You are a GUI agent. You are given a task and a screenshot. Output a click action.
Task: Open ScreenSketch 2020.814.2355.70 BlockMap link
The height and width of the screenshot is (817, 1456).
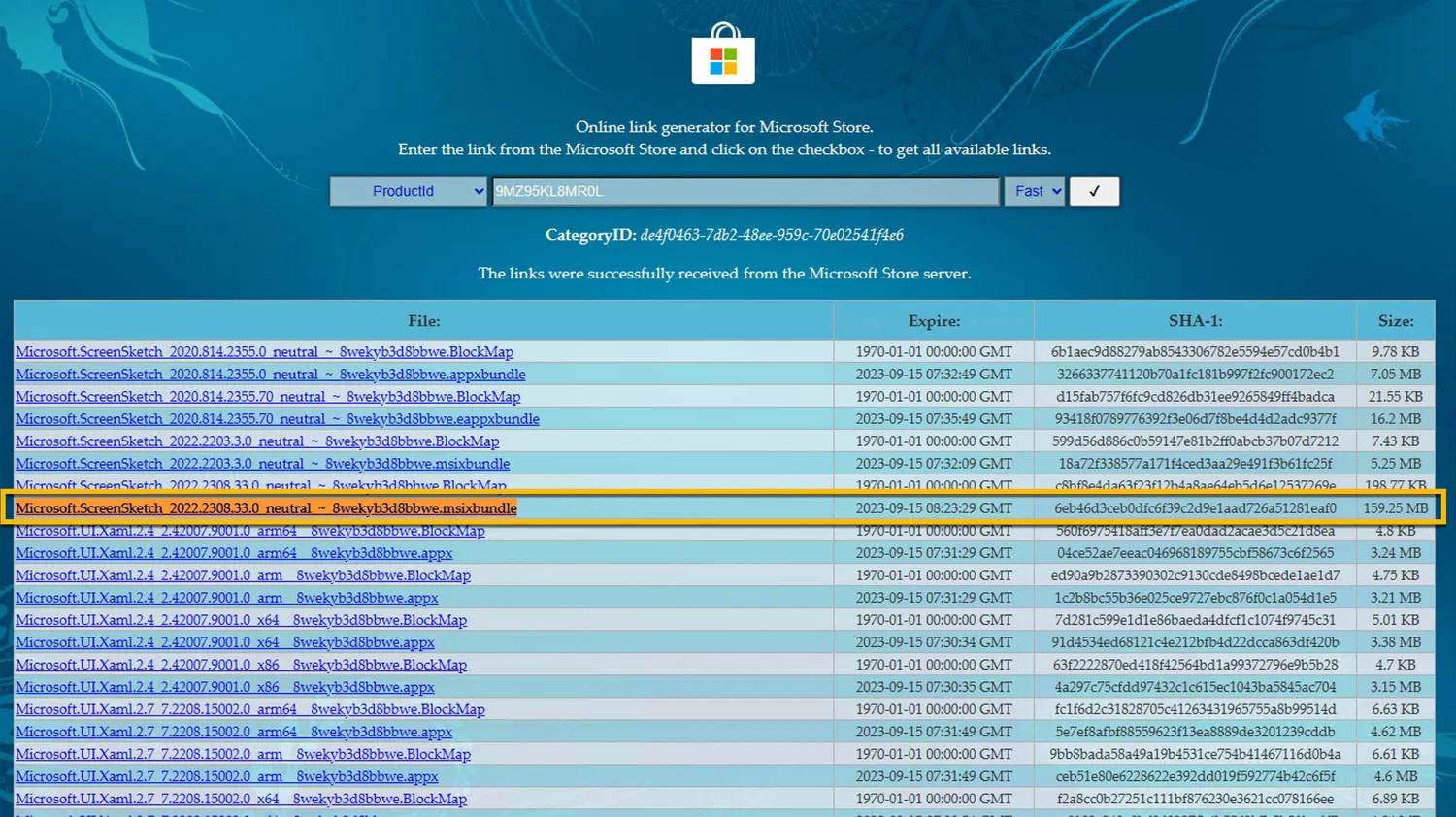[x=268, y=397]
